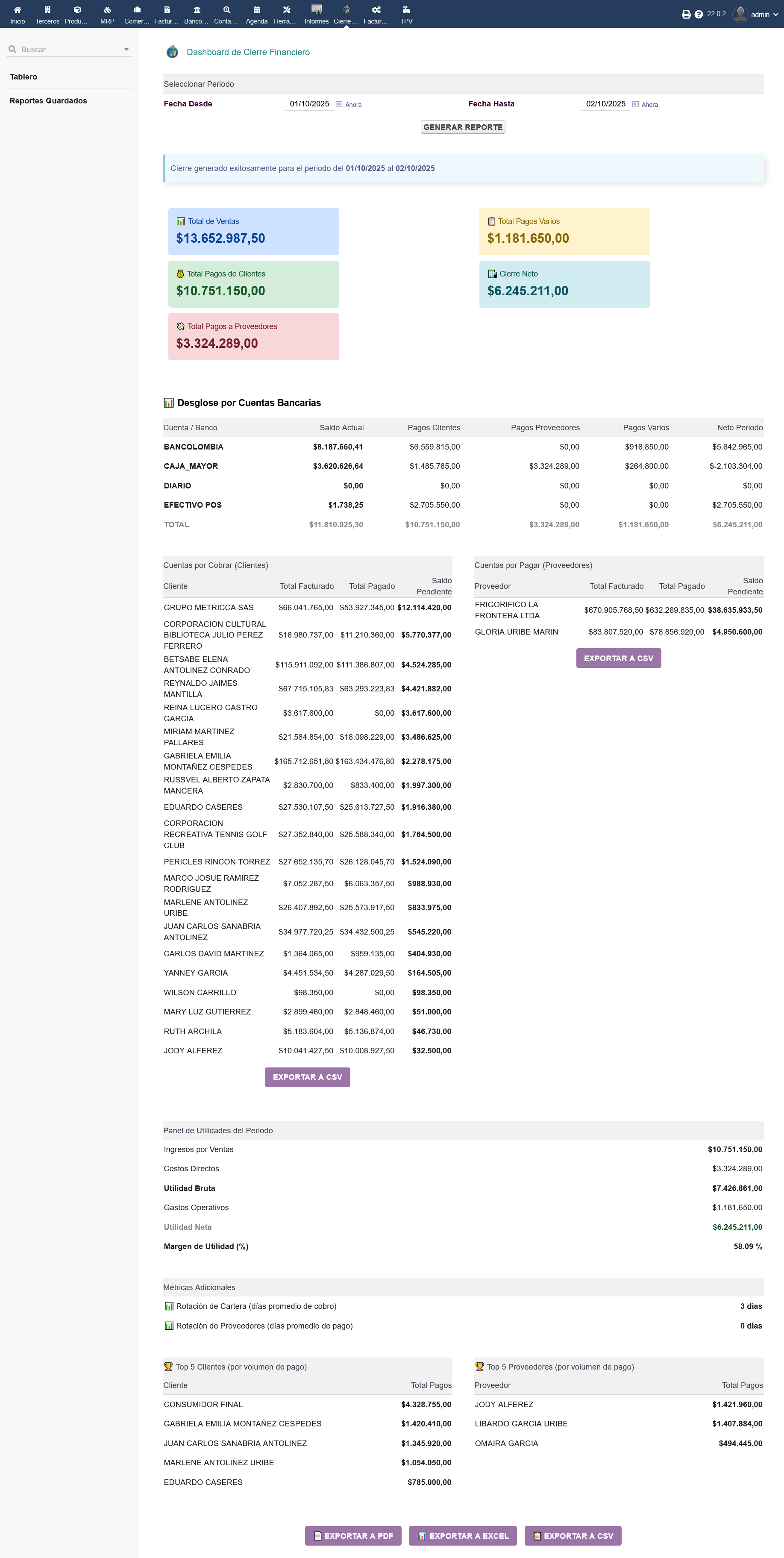
Task: Select the Total de Ventas amount $13.652.987,50
Action: (x=221, y=238)
